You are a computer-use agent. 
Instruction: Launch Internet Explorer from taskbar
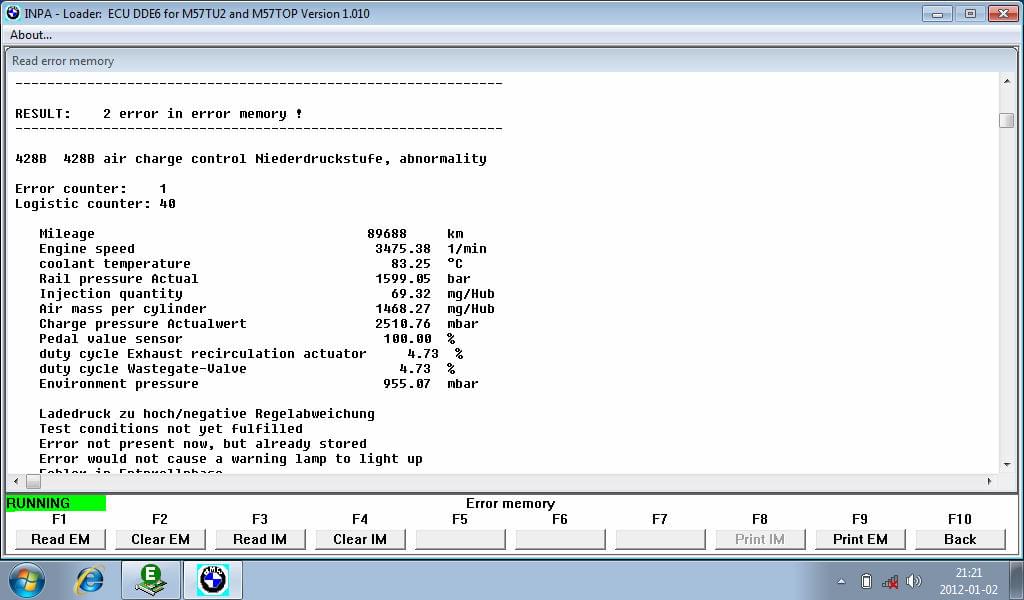point(89,580)
